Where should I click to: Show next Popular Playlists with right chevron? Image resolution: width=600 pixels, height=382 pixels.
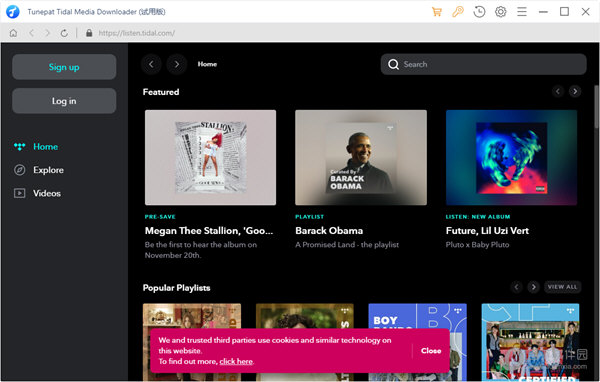(533, 287)
